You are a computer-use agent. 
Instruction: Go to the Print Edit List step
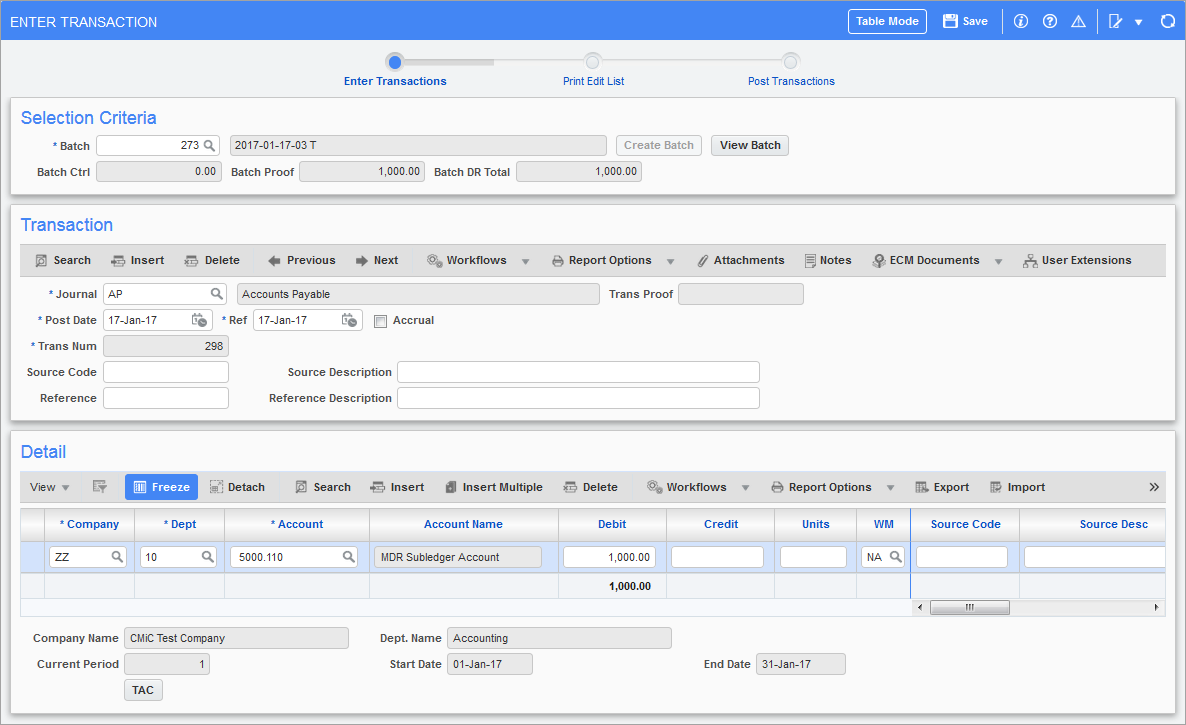tap(593, 62)
